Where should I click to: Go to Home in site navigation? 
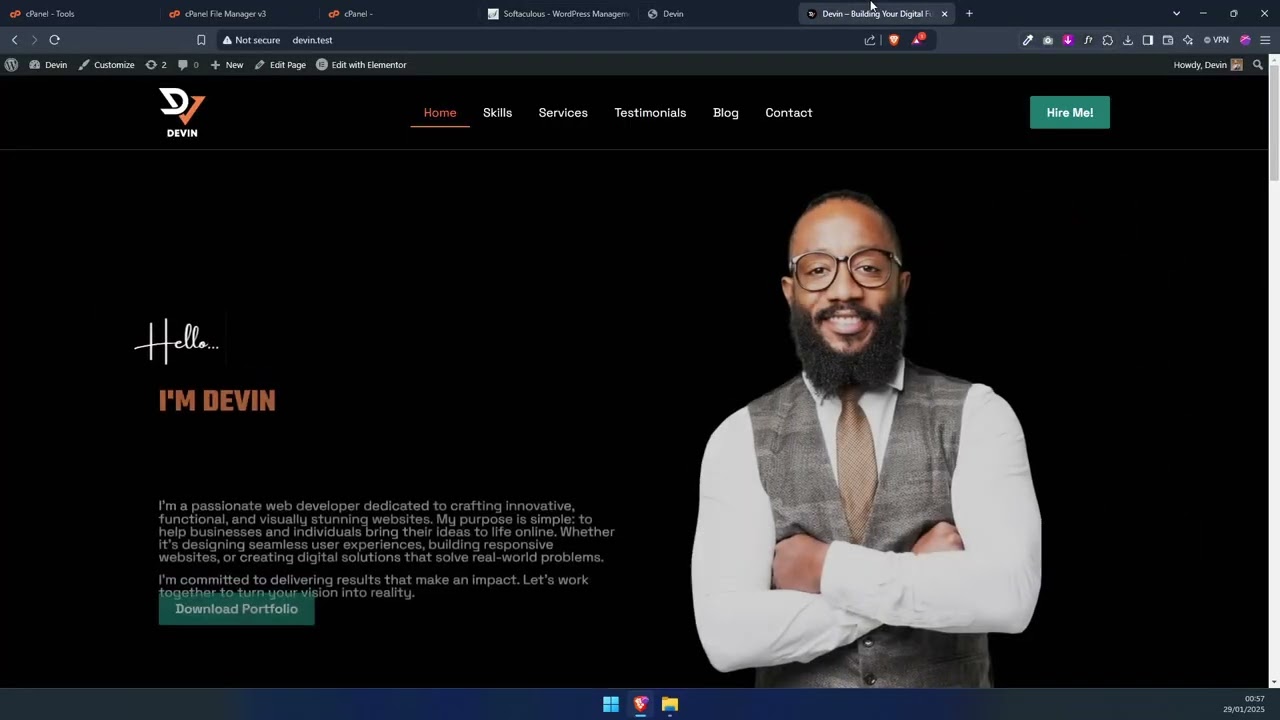440,113
